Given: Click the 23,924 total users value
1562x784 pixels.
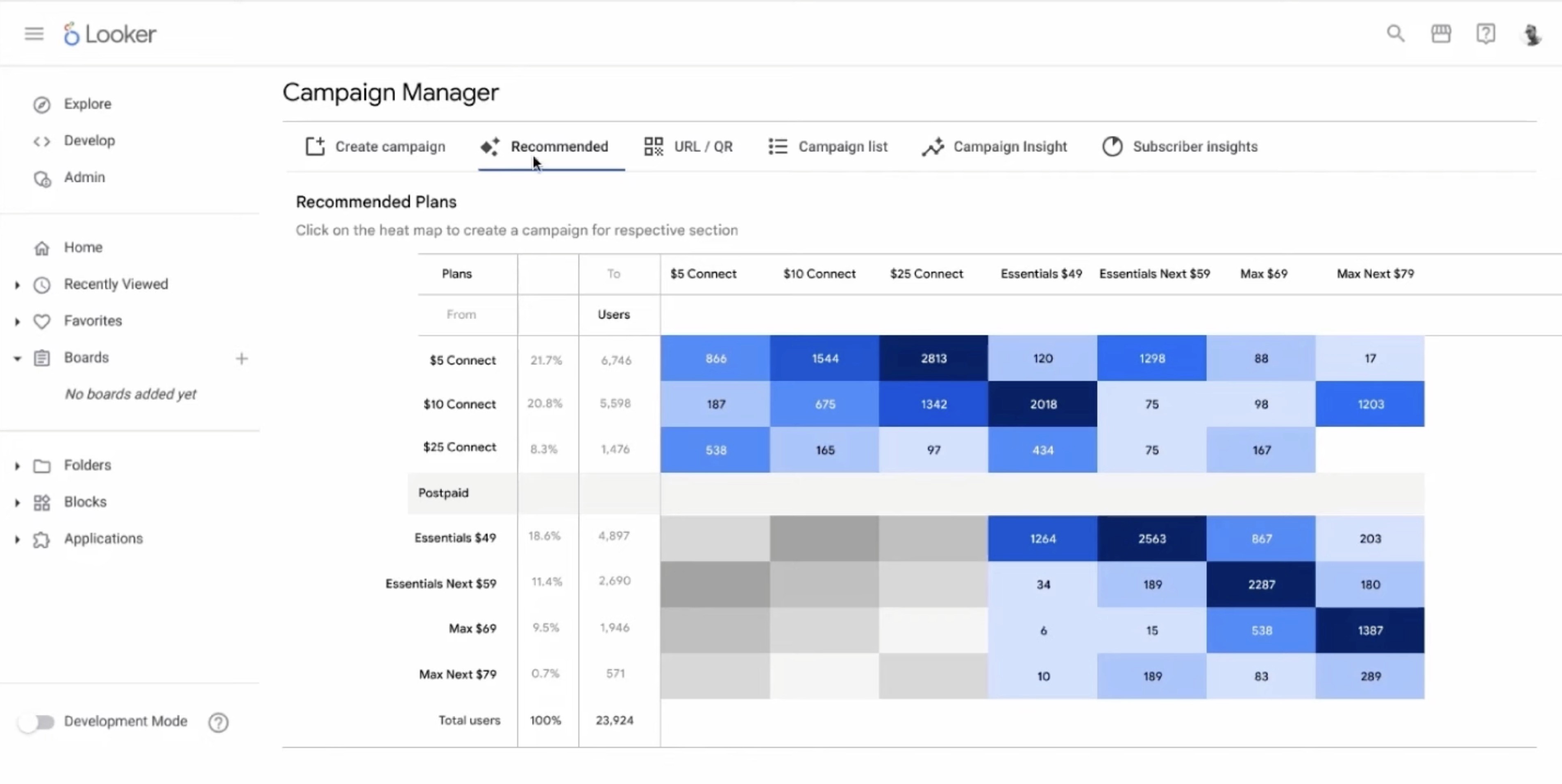Looking at the screenshot, I should pos(614,721).
